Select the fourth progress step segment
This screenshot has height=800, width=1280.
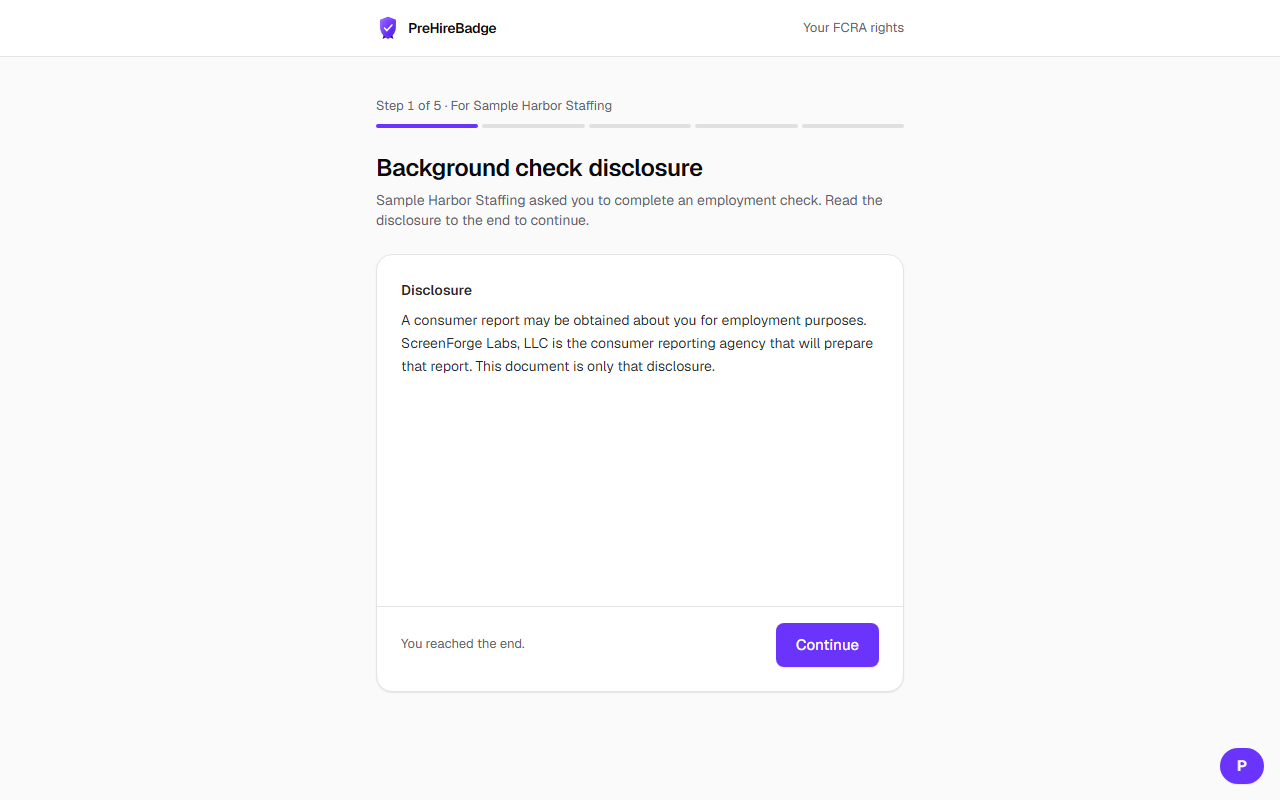pos(746,126)
